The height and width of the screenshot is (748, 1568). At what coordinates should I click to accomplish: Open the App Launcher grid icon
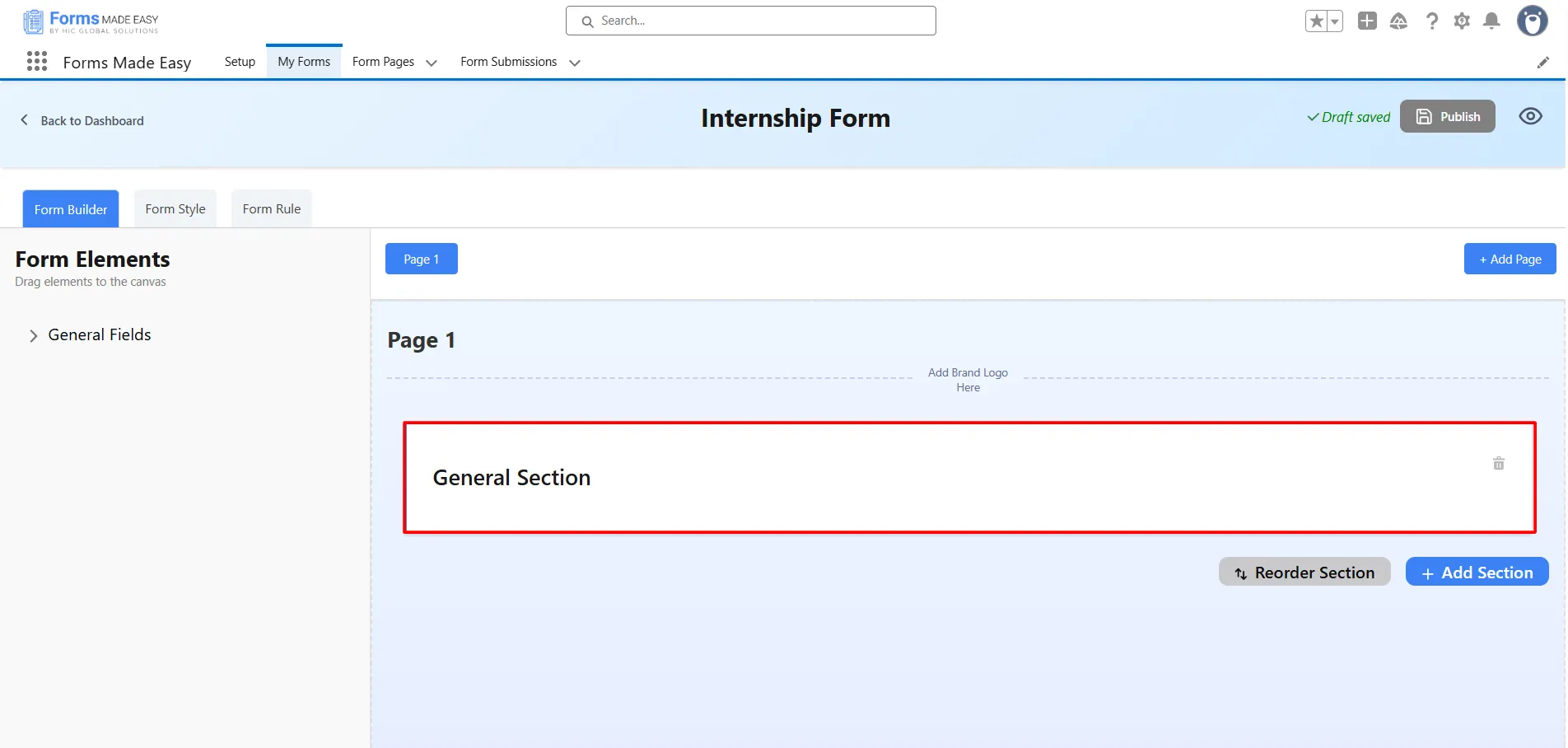37,62
